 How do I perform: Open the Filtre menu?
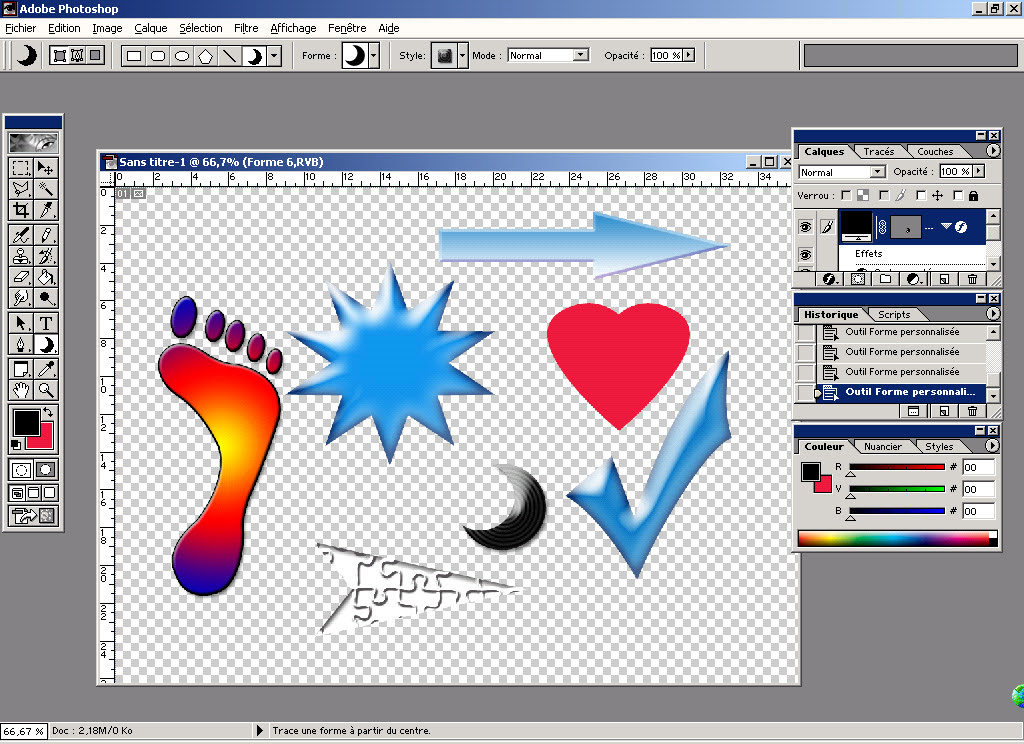pyautogui.click(x=246, y=28)
